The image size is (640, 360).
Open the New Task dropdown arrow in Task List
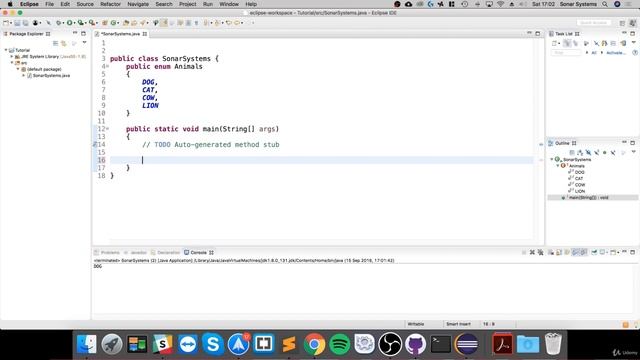tap(559, 43)
